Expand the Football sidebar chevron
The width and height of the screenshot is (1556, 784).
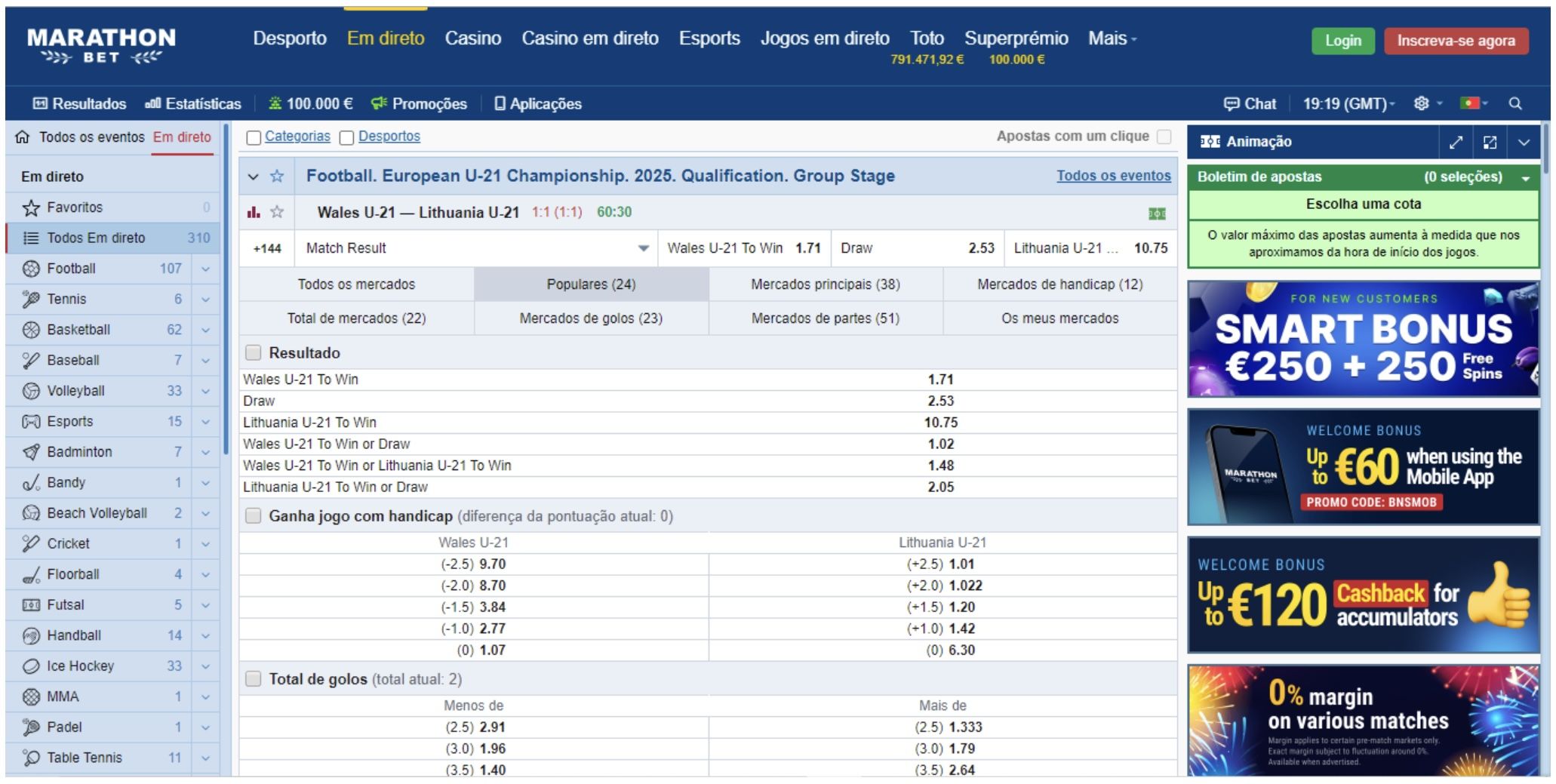(205, 269)
